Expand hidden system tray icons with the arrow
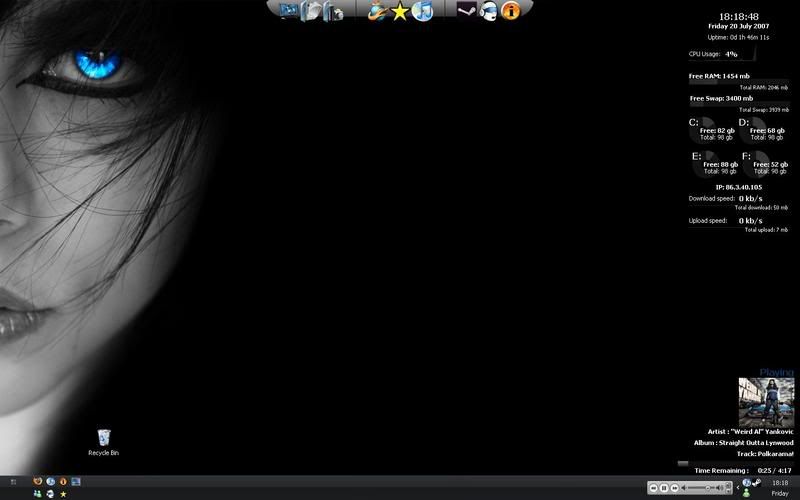Image resolution: width=800 pixels, height=500 pixels. (x=737, y=488)
